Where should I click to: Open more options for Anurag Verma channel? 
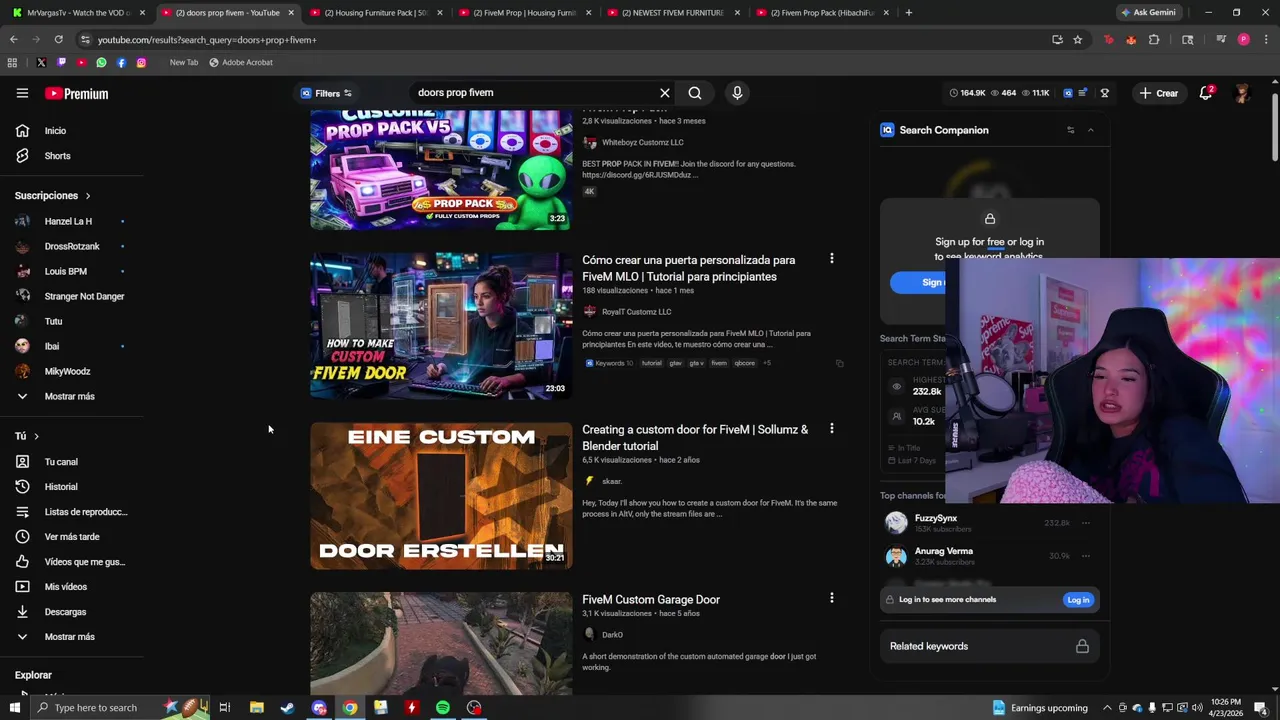tap(1085, 556)
